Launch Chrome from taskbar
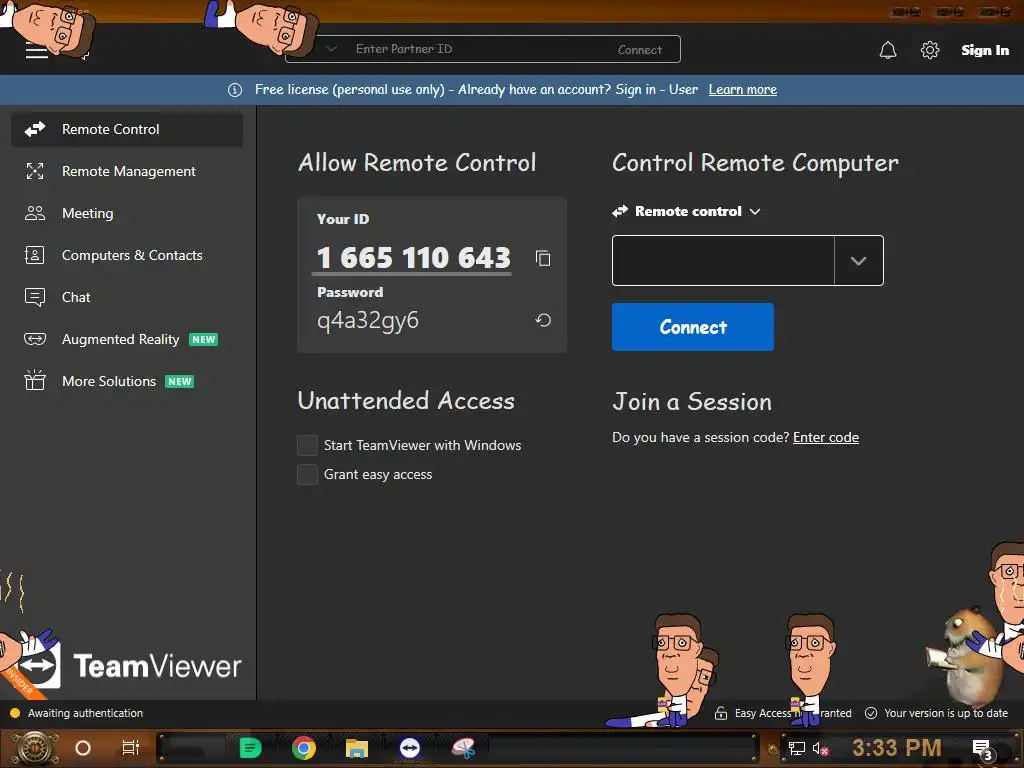This screenshot has width=1024, height=768. 304,748
